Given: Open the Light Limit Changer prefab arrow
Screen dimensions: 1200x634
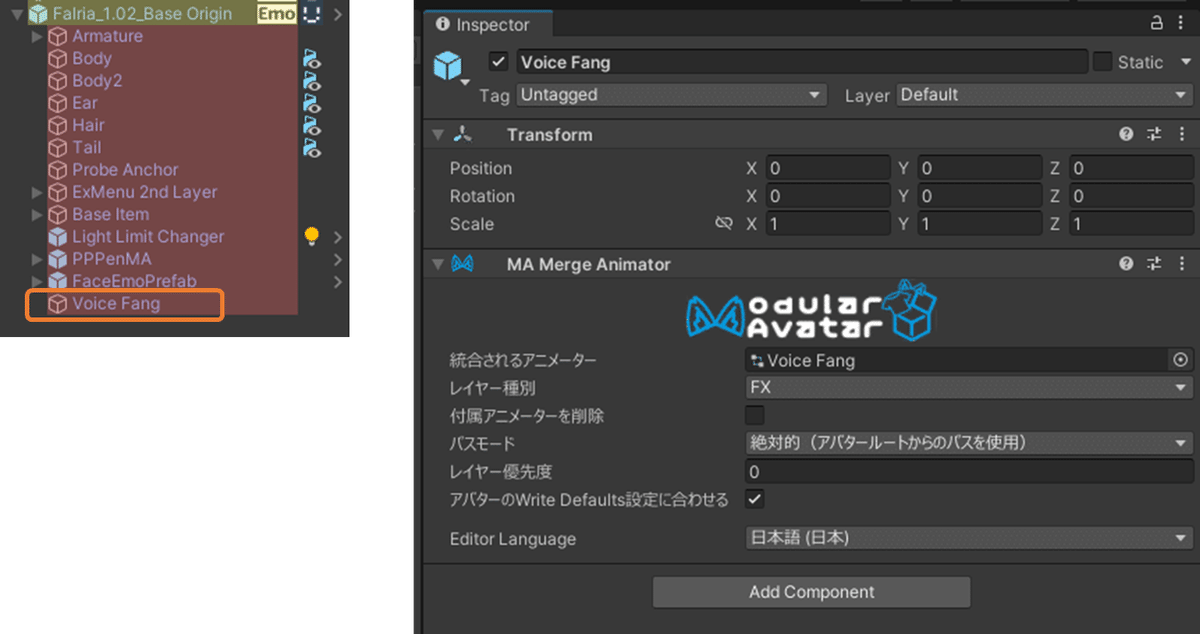Looking at the screenshot, I should pos(338,237).
